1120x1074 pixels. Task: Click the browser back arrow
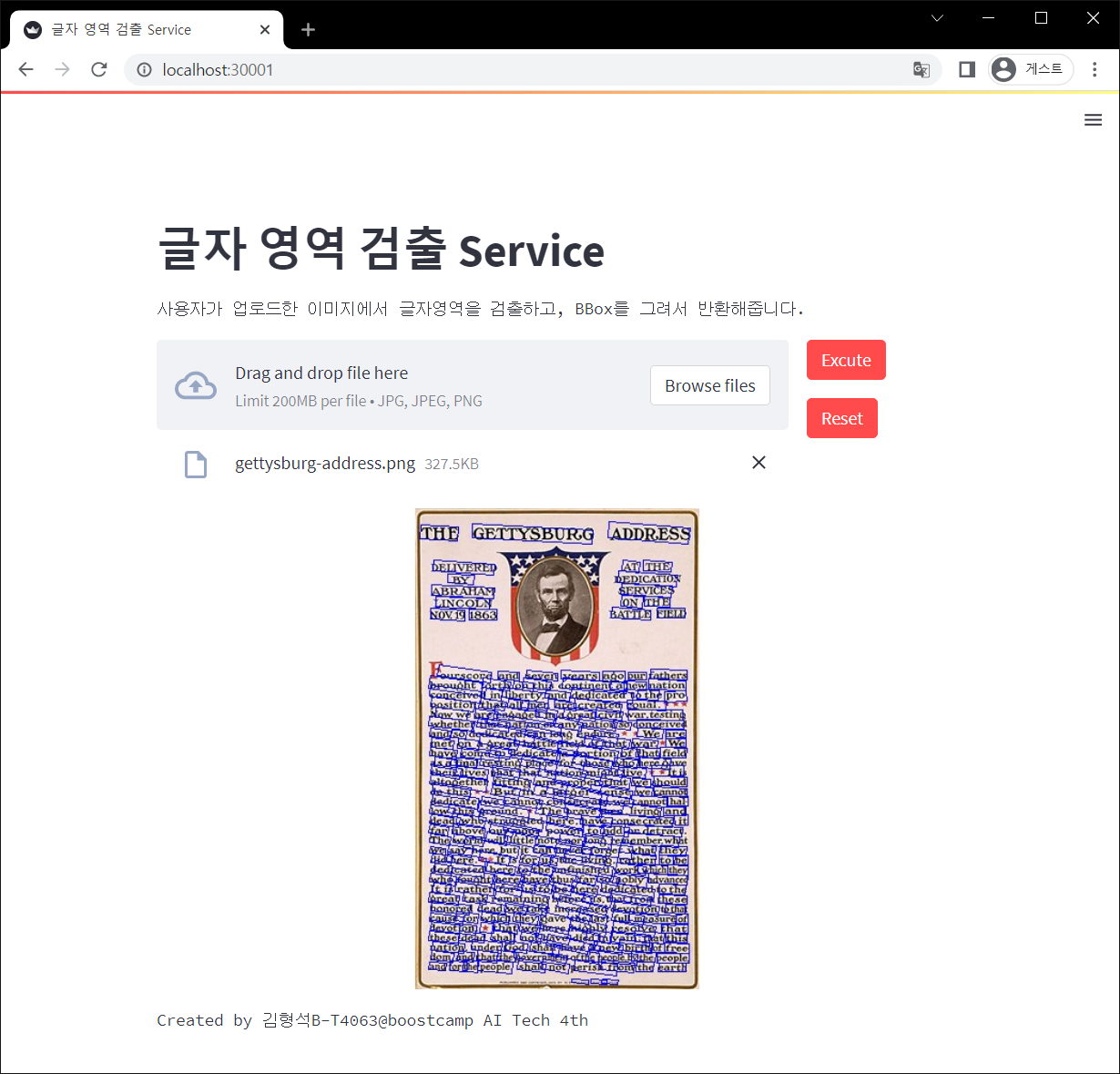pos(25,70)
